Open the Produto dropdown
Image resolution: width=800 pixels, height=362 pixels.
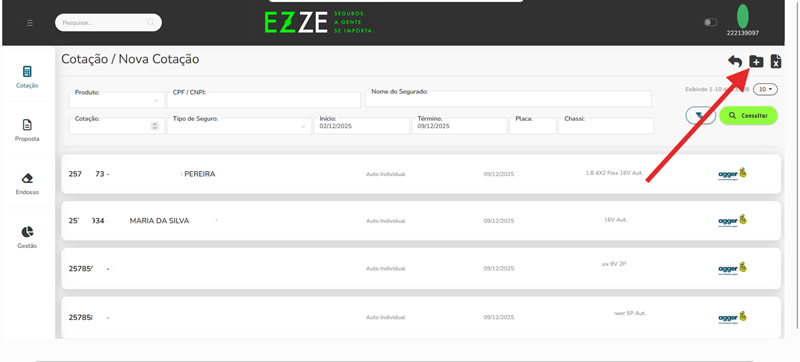point(116,100)
